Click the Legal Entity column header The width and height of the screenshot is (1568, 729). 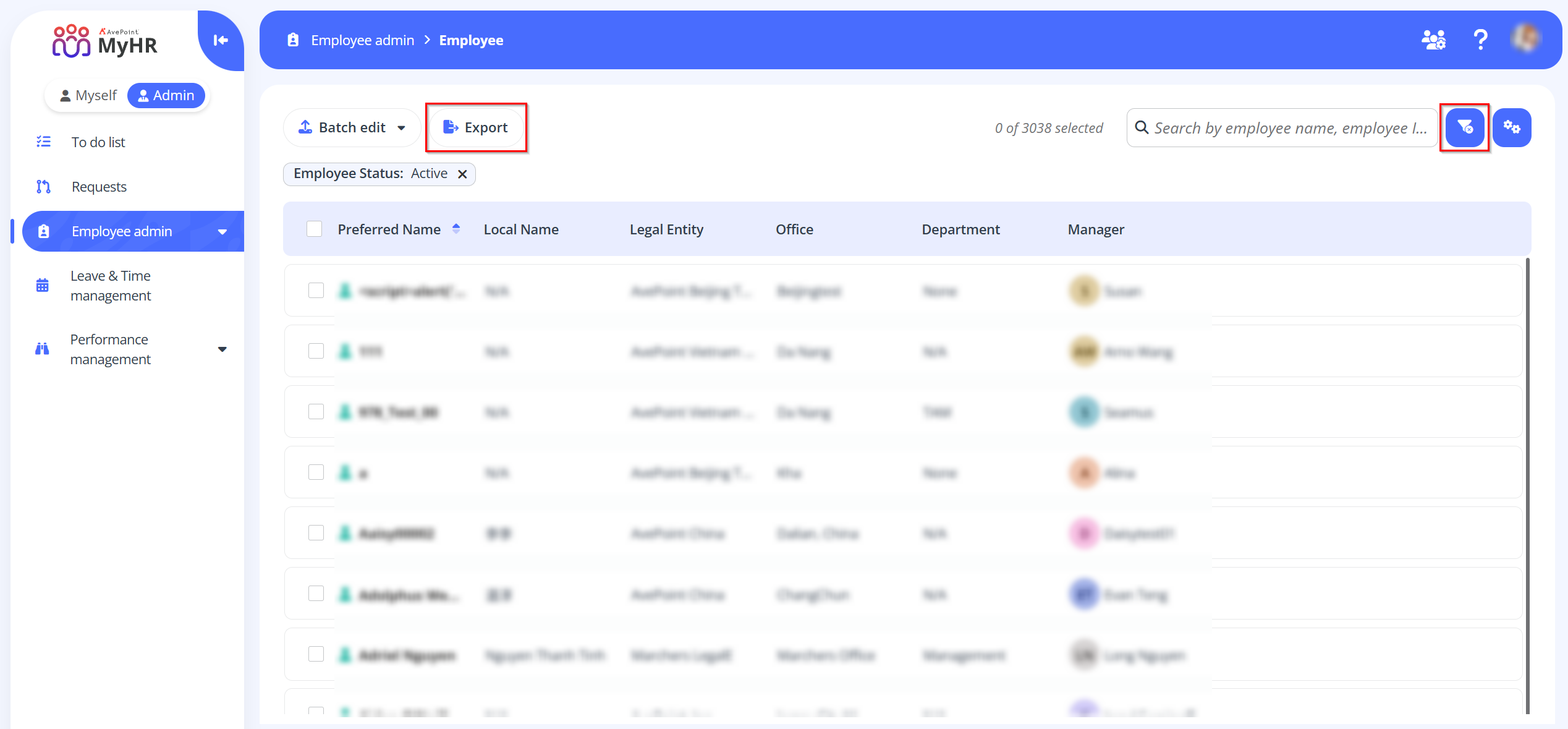pos(666,229)
